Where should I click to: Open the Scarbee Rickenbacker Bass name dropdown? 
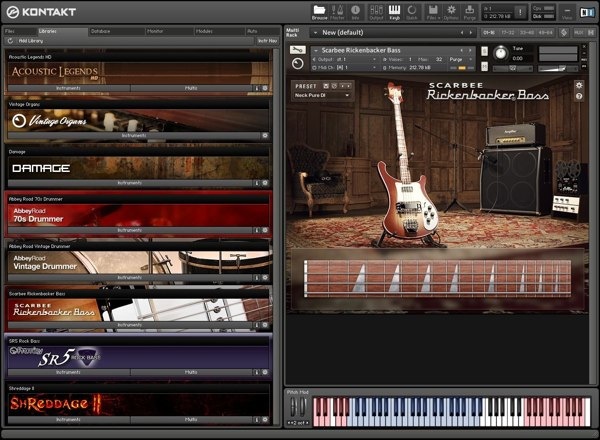(316, 50)
